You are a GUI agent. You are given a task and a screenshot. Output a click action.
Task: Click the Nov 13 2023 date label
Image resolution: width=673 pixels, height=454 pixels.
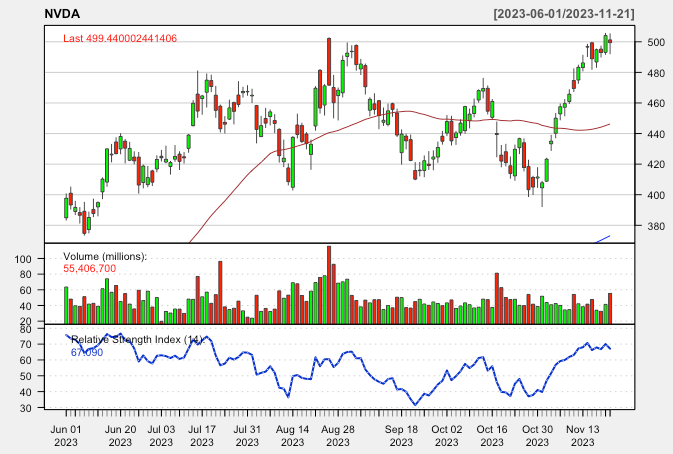coord(583,436)
